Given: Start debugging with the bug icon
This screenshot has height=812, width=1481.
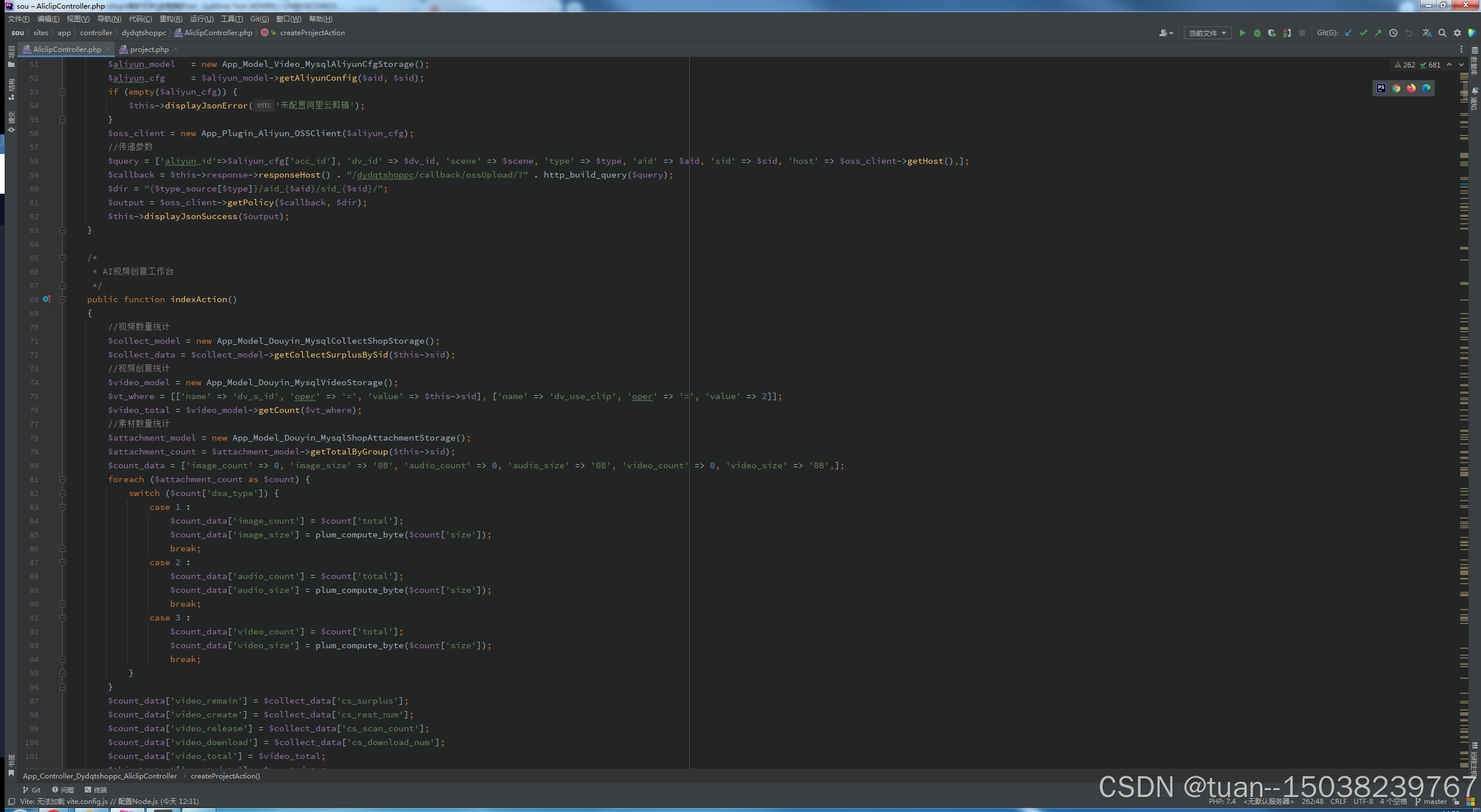Looking at the screenshot, I should (1257, 33).
